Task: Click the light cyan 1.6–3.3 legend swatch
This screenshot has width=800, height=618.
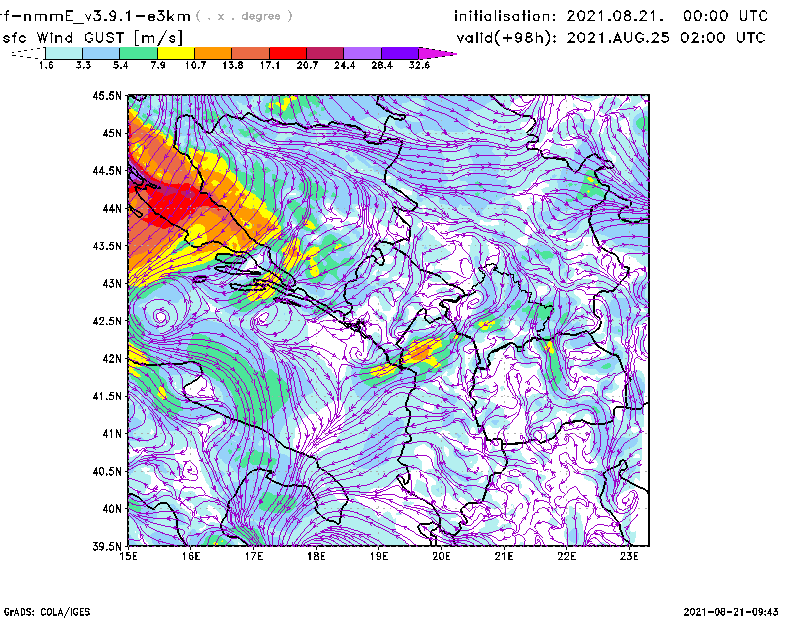Action: click(x=63, y=52)
